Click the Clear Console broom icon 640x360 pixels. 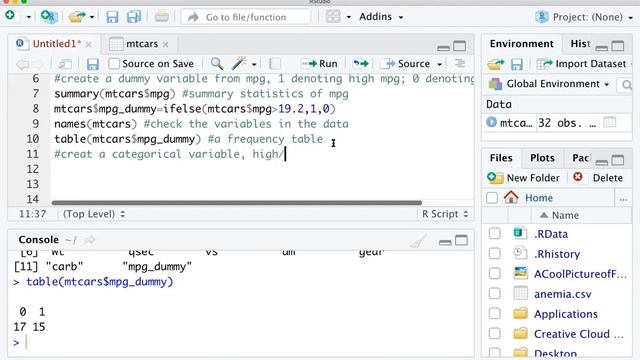pos(418,241)
